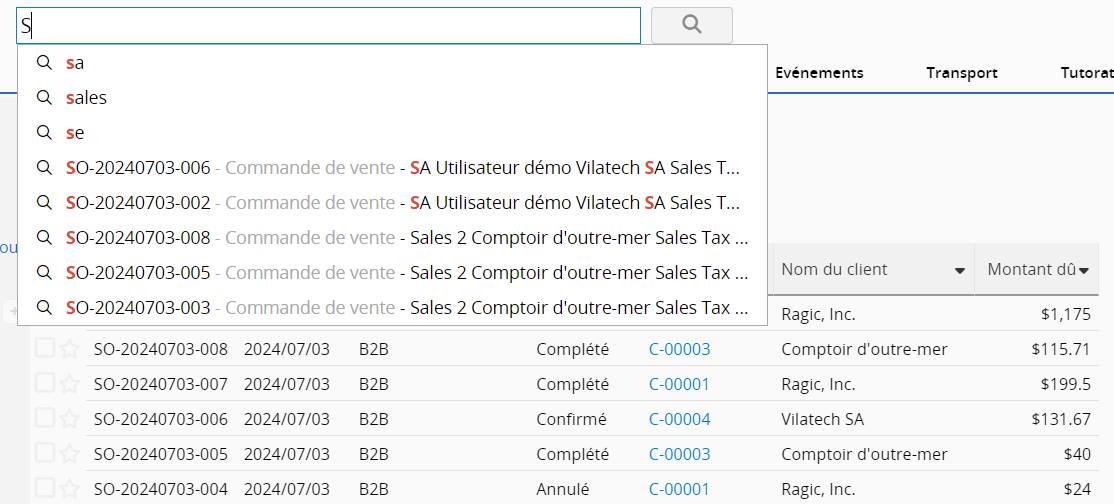Open the 'Montant dû' column dropdown arrow
The image size is (1114, 504).
pos(1084,271)
